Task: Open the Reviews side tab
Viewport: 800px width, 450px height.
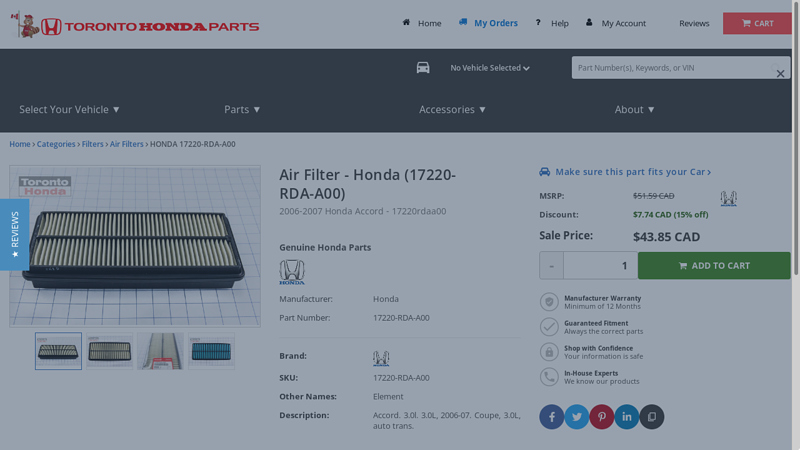Action: pos(14,234)
